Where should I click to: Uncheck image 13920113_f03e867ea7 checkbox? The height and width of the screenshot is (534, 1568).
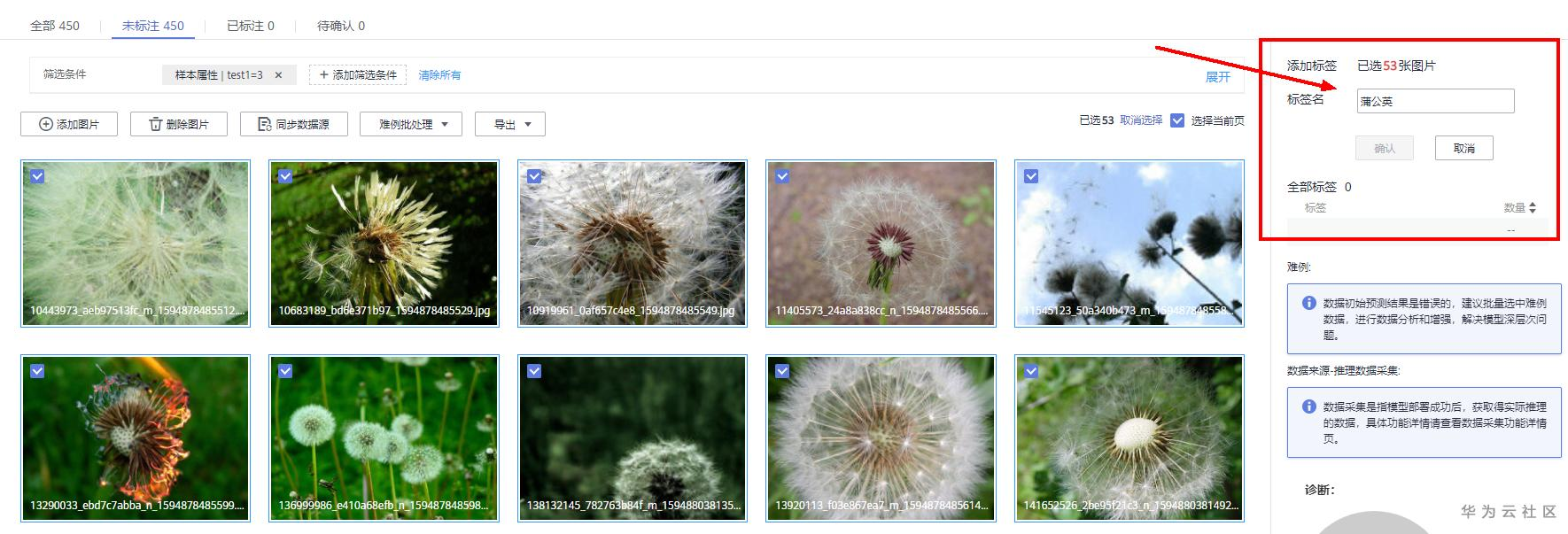782,371
